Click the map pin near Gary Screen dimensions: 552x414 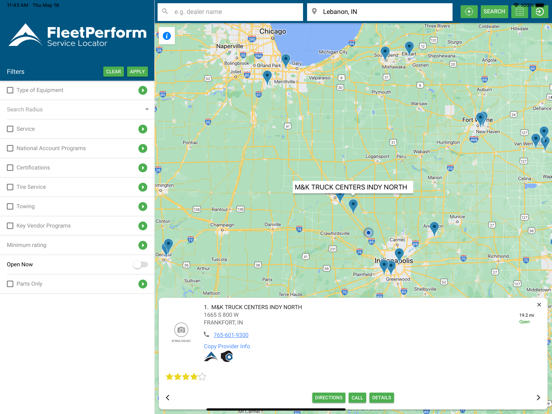point(286,60)
